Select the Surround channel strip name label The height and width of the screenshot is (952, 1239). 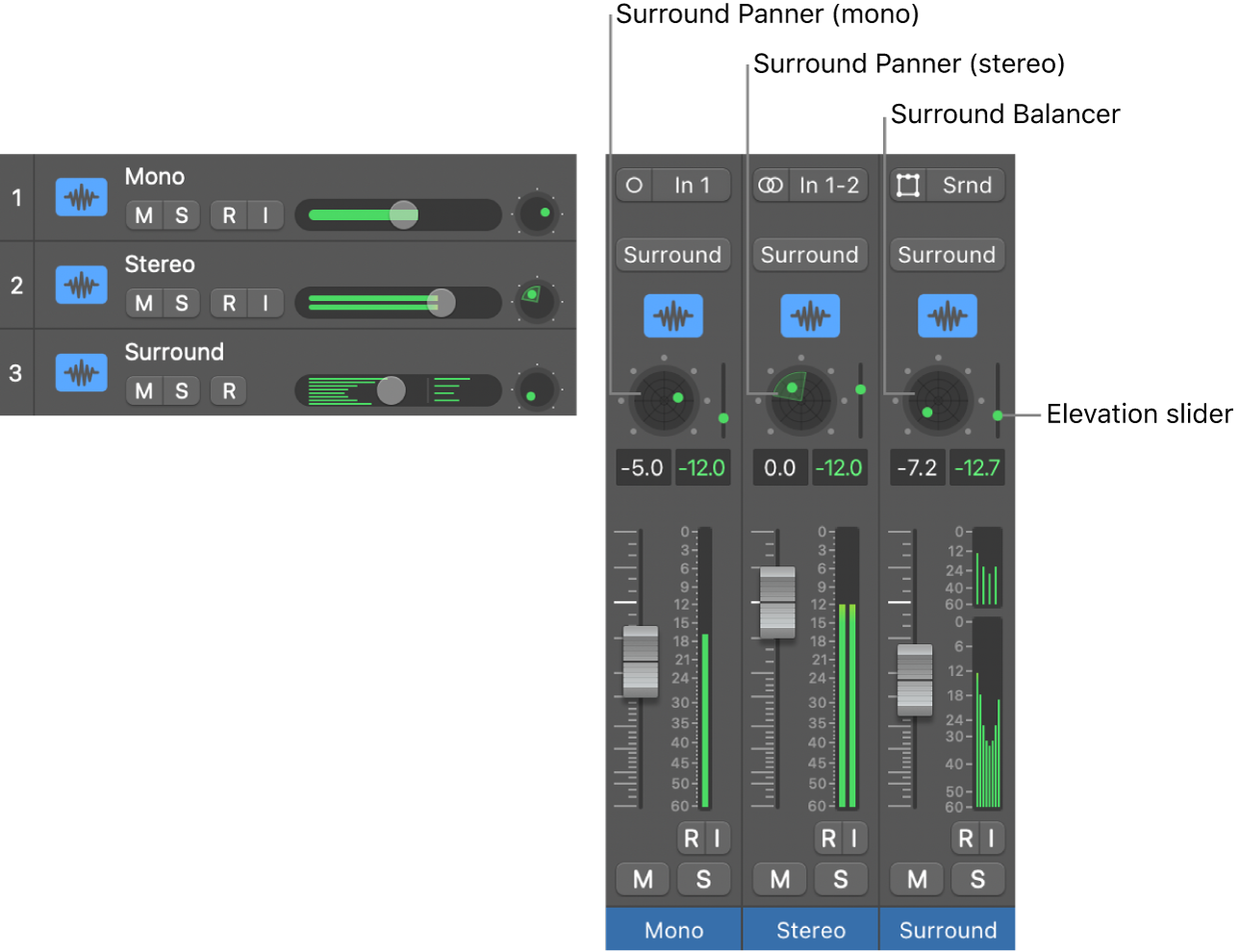point(948,929)
